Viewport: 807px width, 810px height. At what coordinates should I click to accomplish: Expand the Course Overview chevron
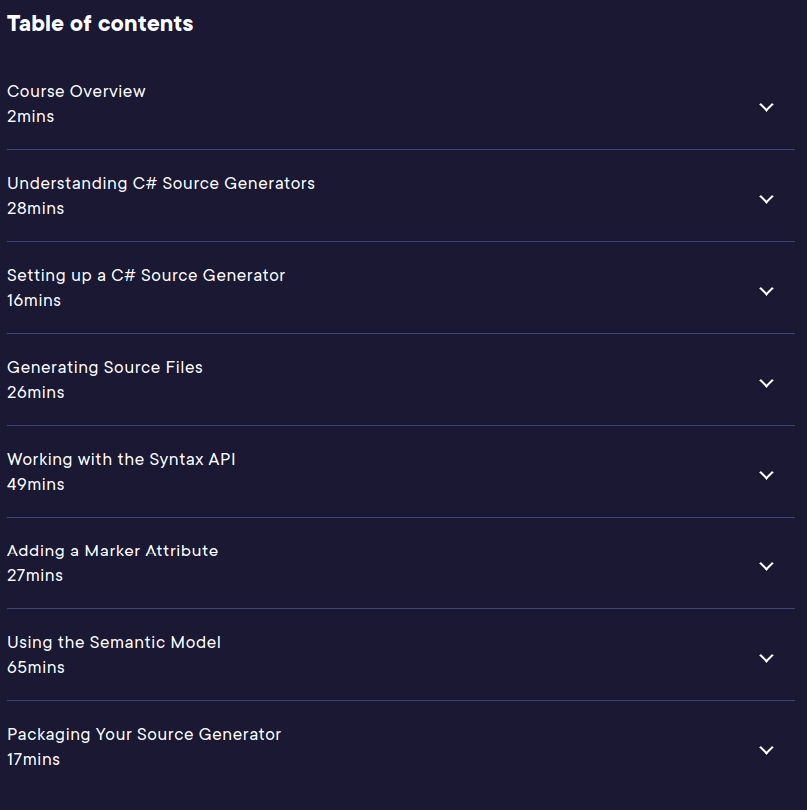pos(766,107)
